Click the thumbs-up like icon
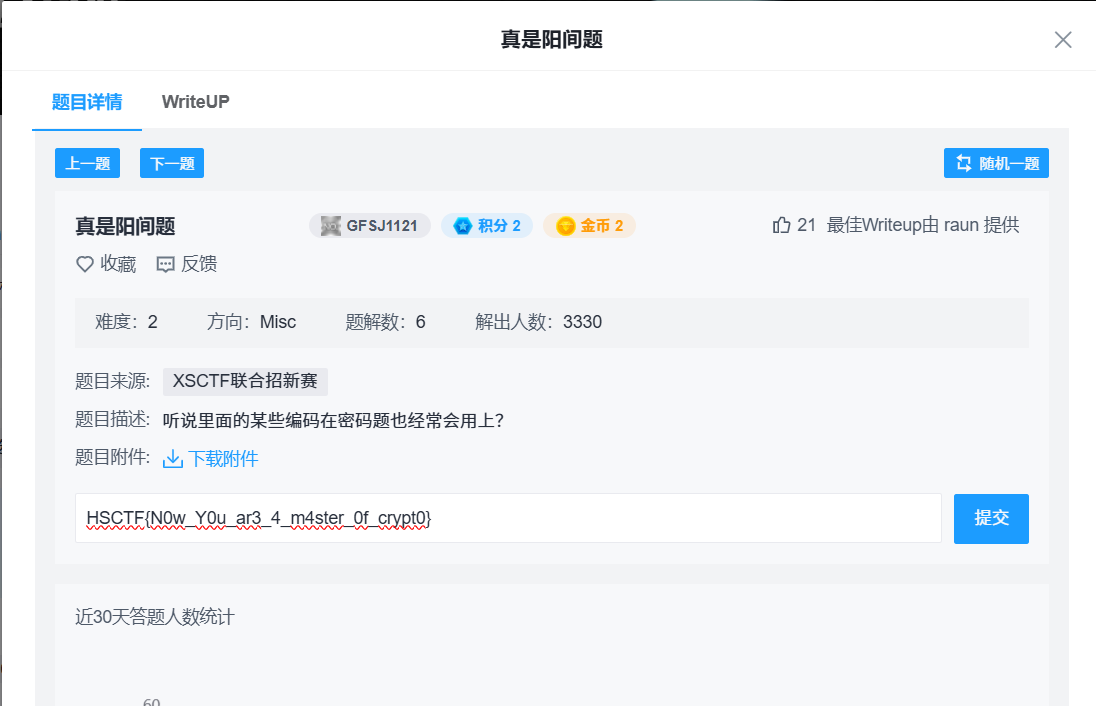Viewport: 1096px width, 706px height. (x=781, y=225)
